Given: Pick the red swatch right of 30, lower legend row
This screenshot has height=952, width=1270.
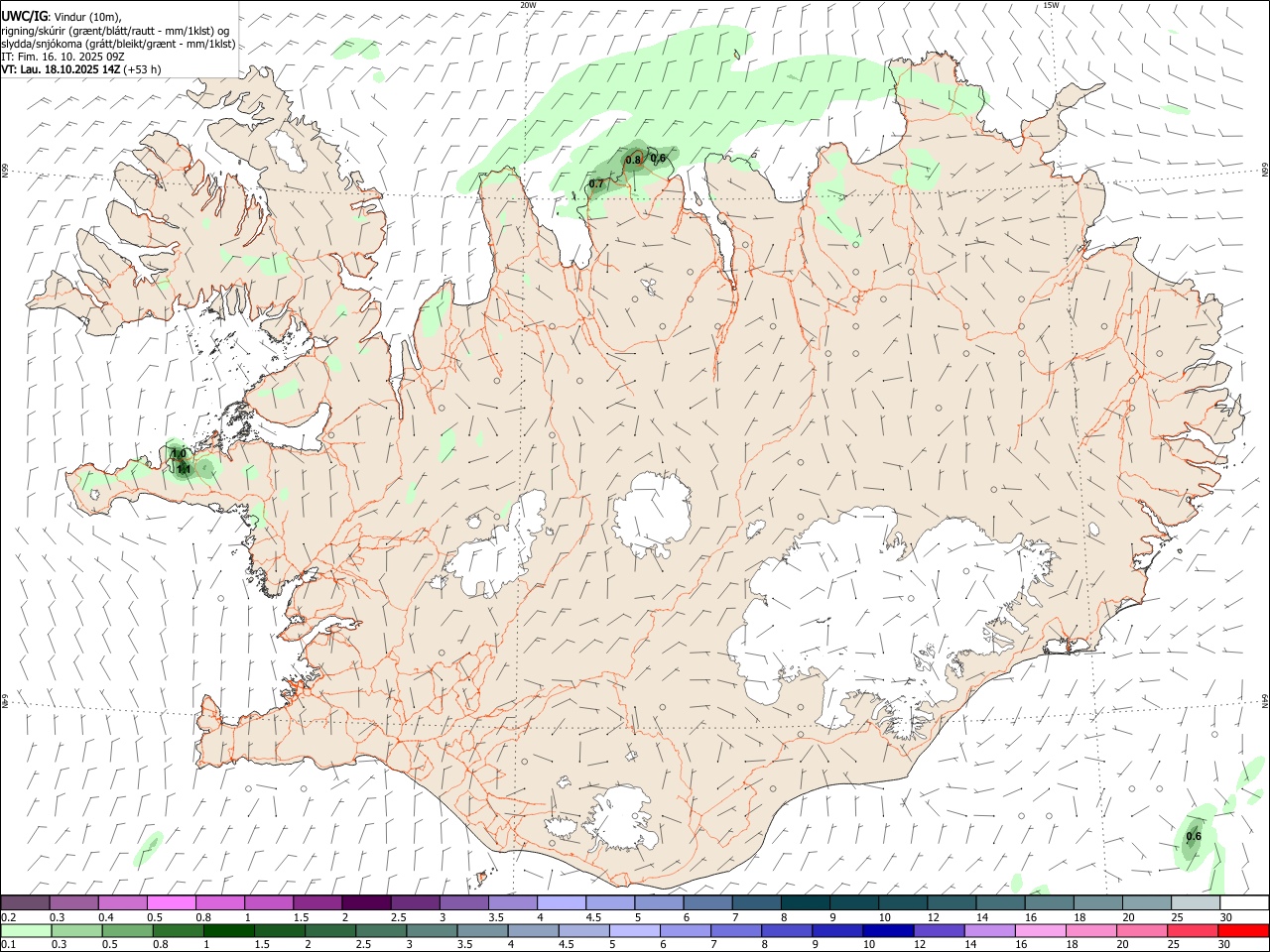Looking at the screenshot, I should [1243, 931].
